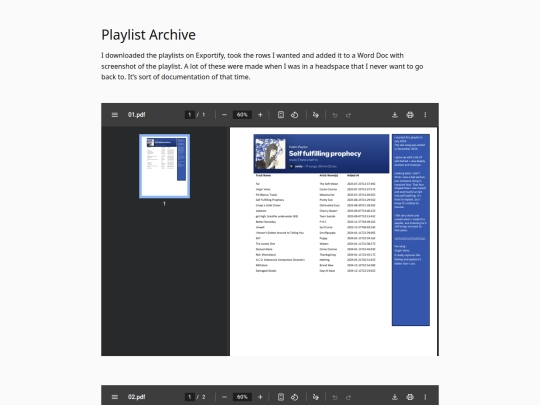The image size is (540, 405).
Task: Click the 02.pdf file title
Action: point(136,397)
